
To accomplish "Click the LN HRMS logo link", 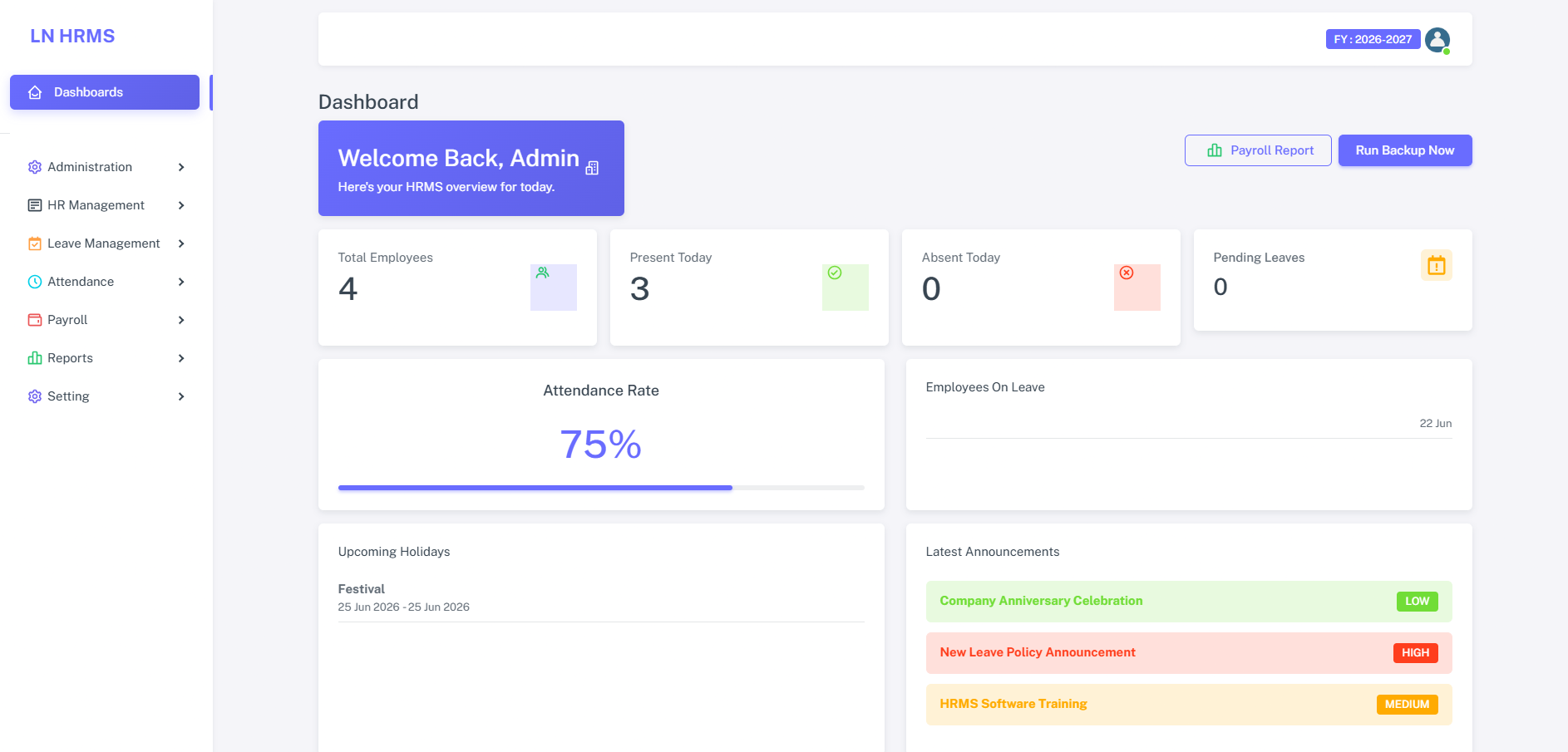I will point(72,37).
